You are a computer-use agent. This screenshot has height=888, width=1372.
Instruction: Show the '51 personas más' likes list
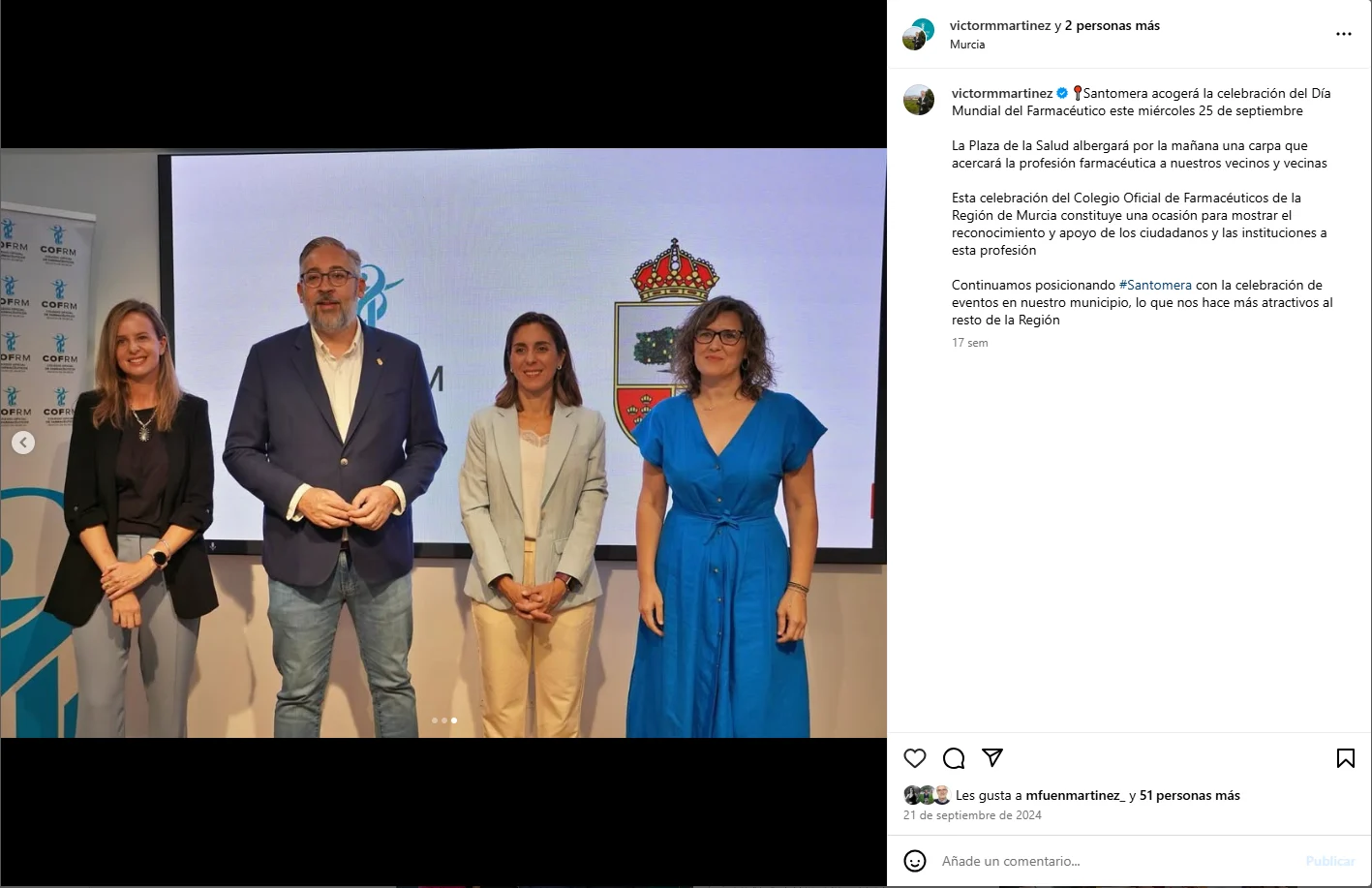click(x=1190, y=796)
